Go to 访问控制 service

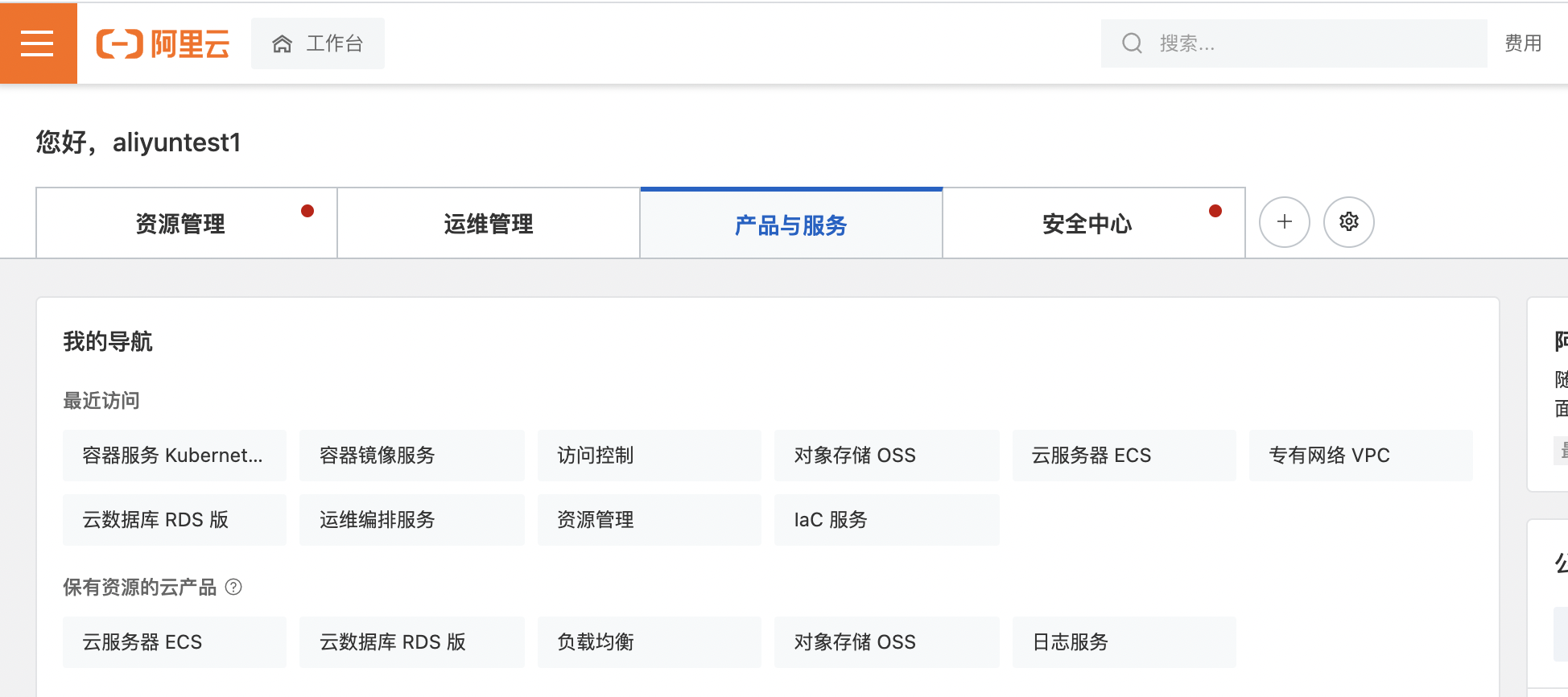(x=649, y=456)
